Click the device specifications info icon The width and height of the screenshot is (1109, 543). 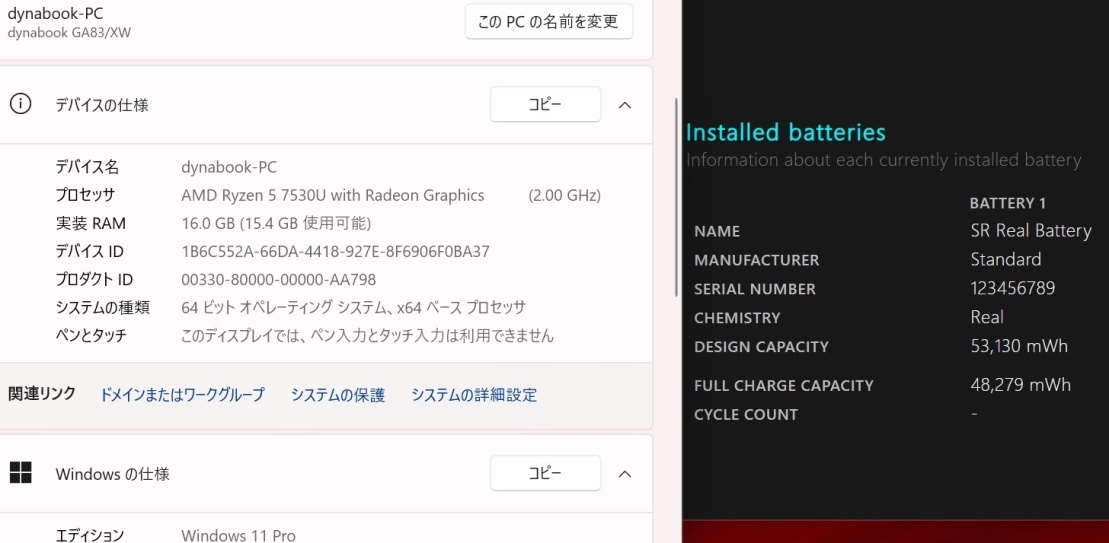click(20, 105)
